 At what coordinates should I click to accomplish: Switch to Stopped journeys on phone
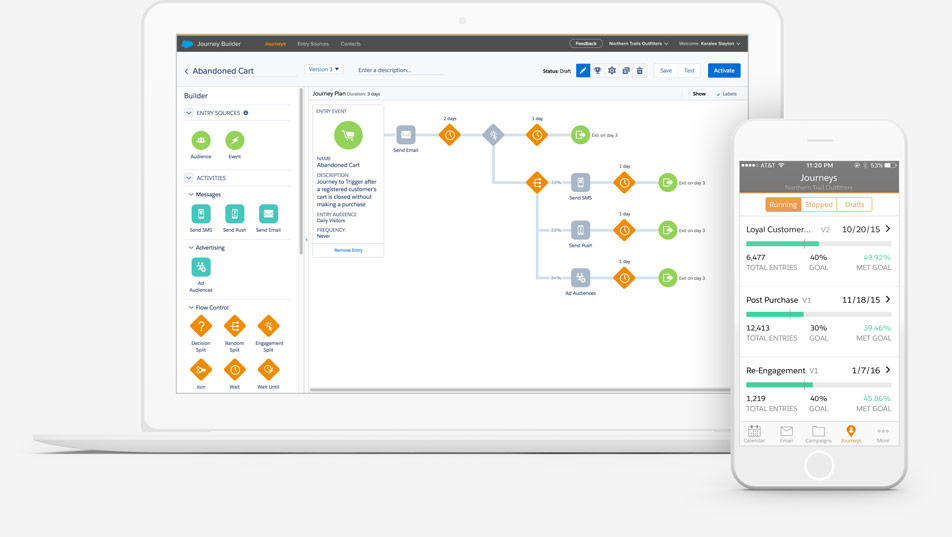point(819,204)
